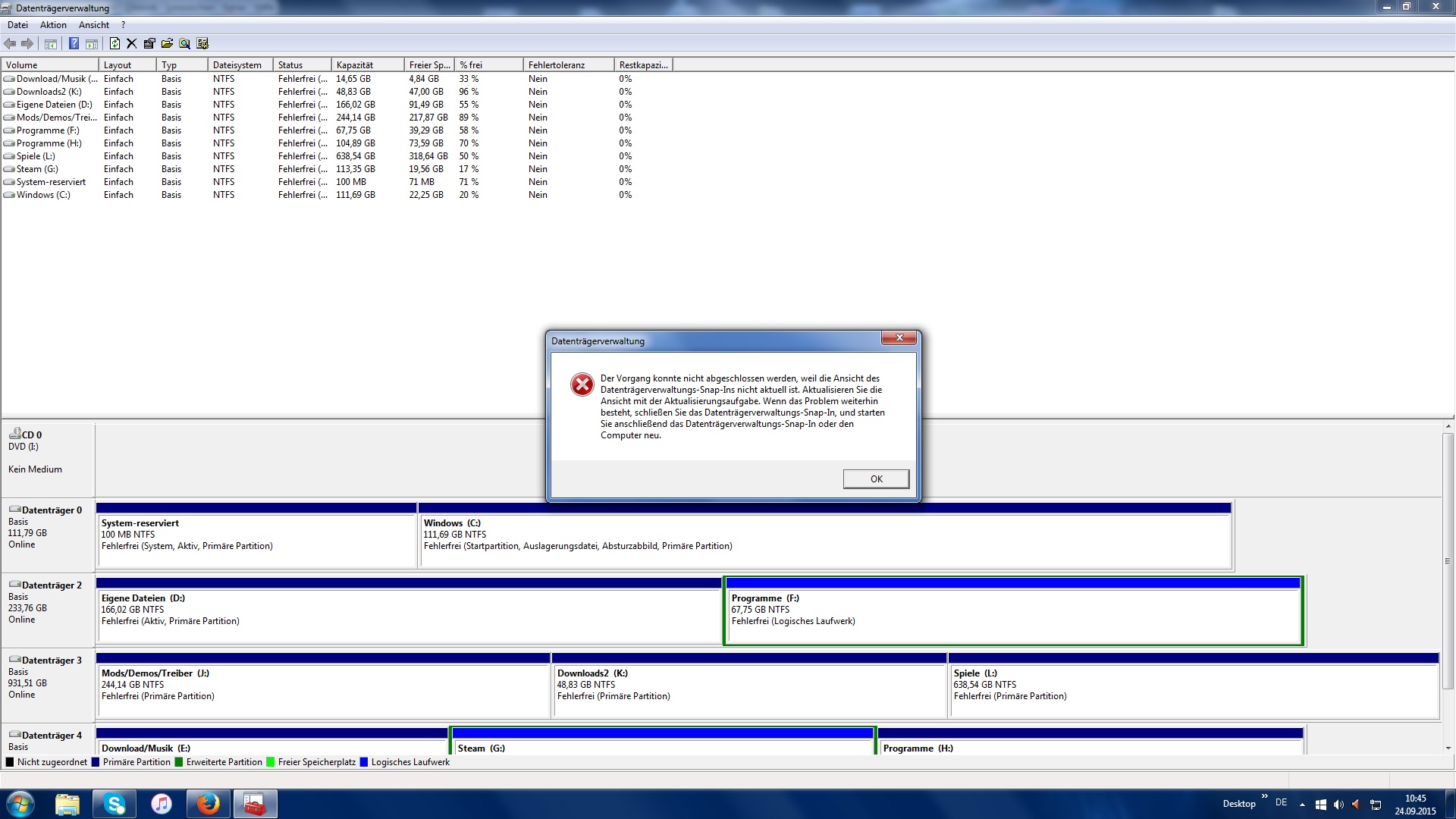The height and width of the screenshot is (819, 1456).
Task: Click the Delete X toolbar icon
Action: pyautogui.click(x=132, y=44)
